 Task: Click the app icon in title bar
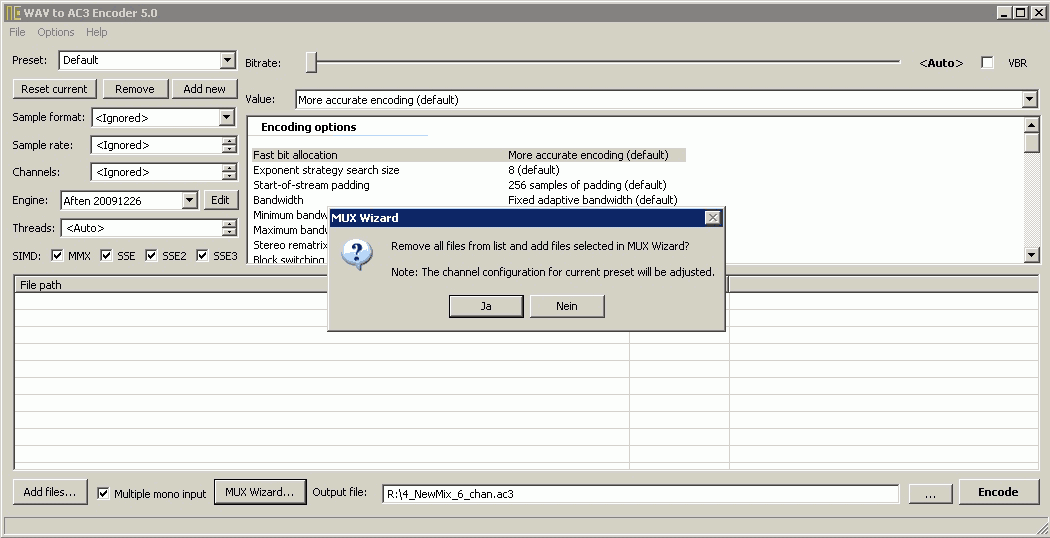pos(13,13)
